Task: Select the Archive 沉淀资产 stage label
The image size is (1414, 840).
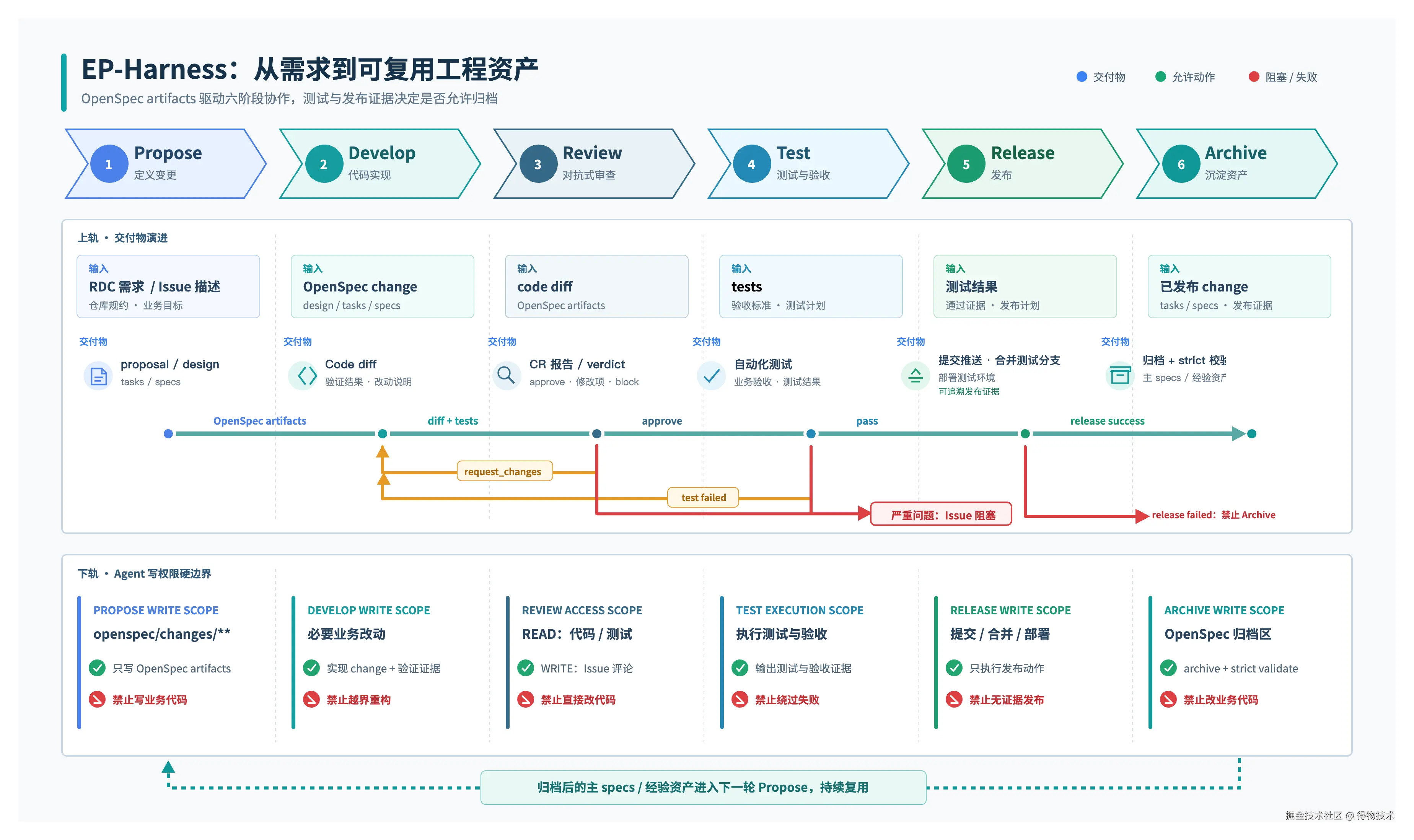Action: (1236, 163)
